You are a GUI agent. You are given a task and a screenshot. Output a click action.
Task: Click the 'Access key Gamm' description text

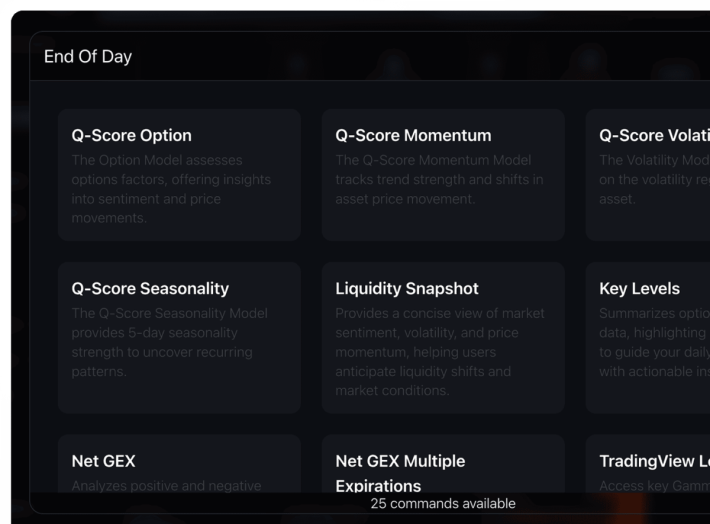tap(653, 486)
